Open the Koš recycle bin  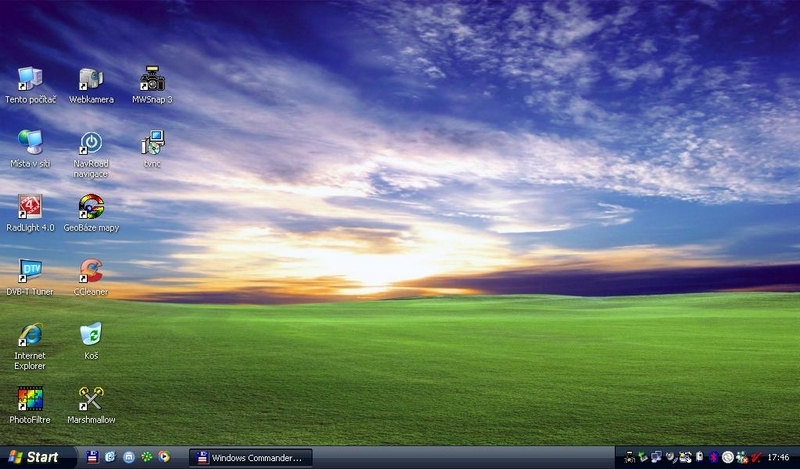coord(91,336)
